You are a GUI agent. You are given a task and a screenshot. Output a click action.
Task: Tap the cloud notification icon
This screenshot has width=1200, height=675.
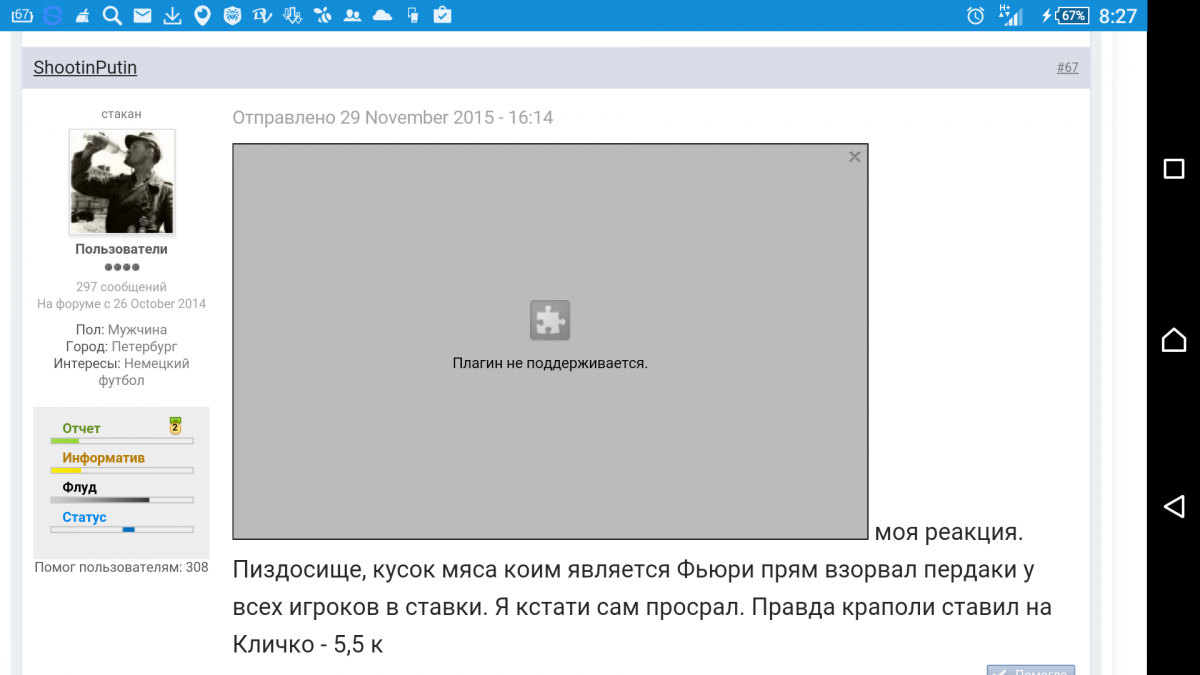click(381, 15)
